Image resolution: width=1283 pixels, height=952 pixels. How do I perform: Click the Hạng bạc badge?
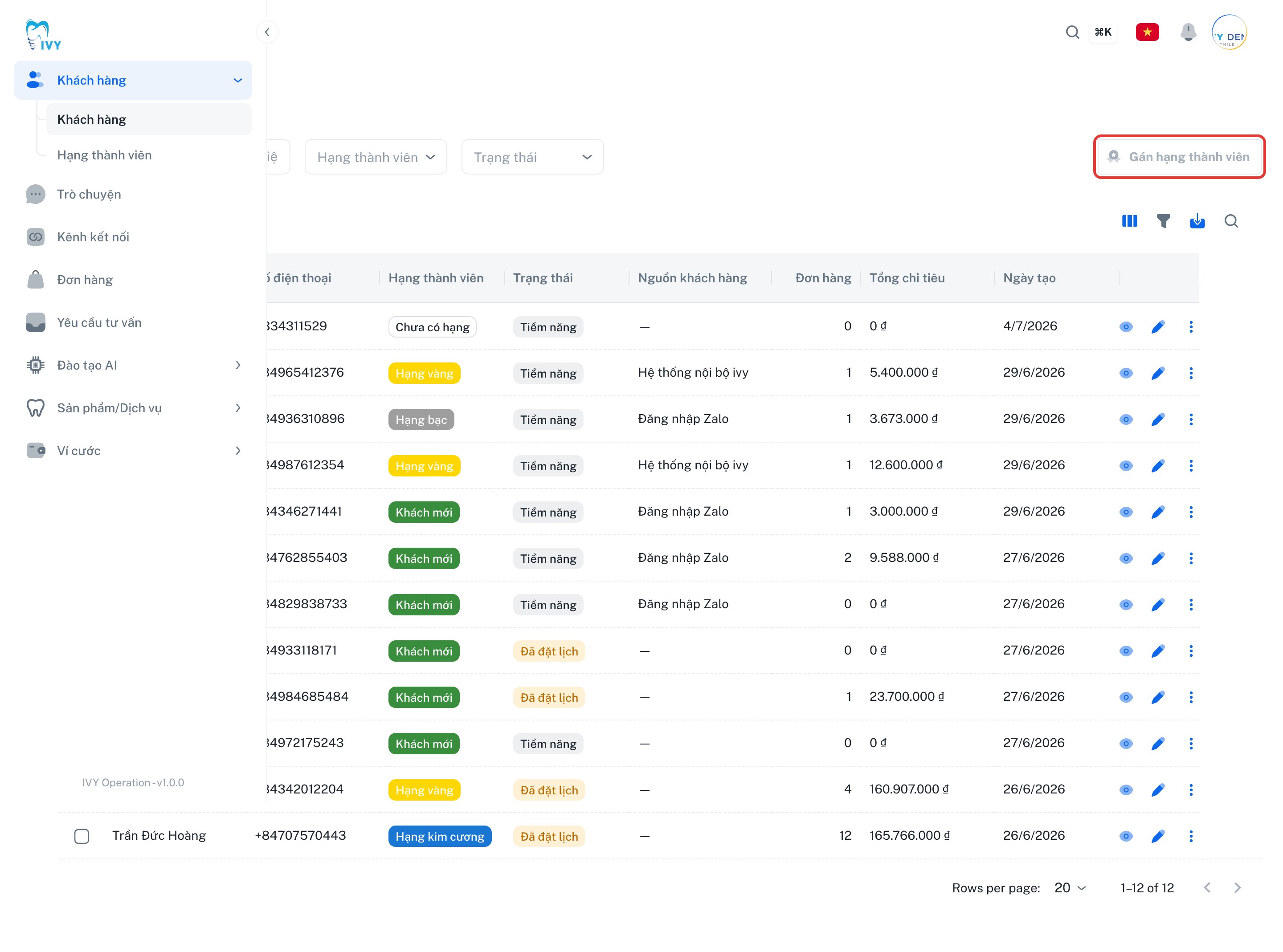421,419
